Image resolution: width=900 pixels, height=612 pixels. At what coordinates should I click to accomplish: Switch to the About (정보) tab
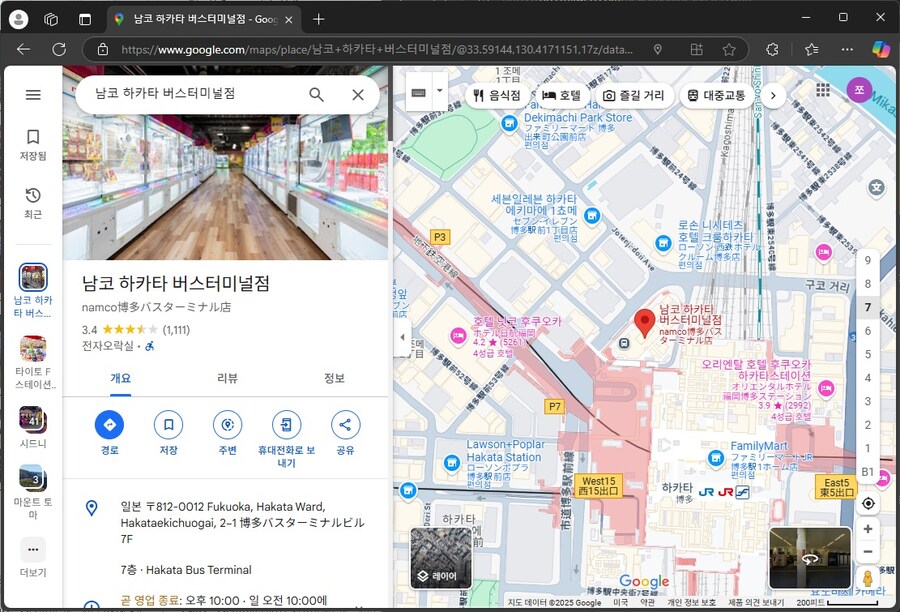tap(334, 378)
